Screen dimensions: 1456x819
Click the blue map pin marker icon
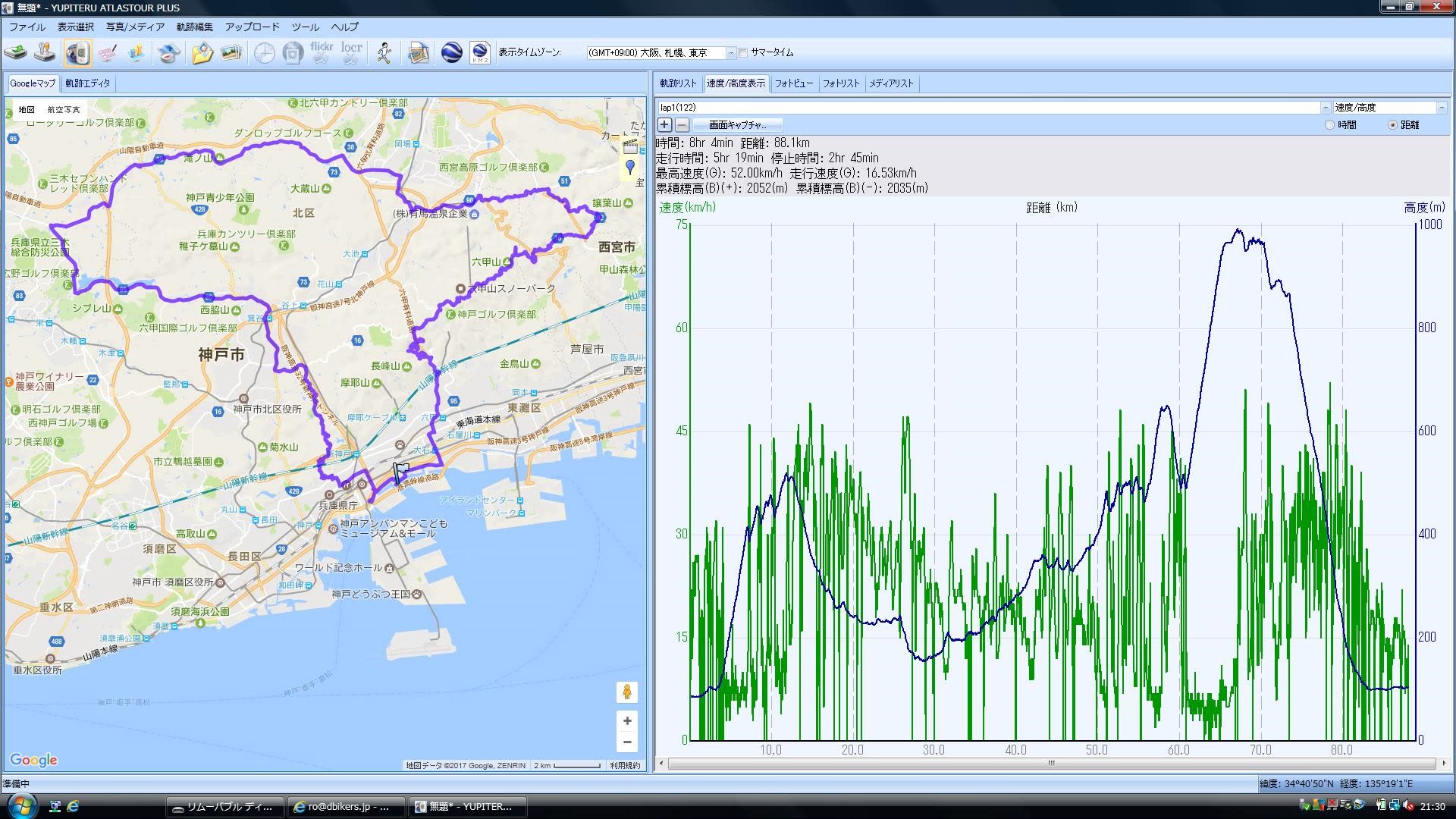(x=629, y=168)
